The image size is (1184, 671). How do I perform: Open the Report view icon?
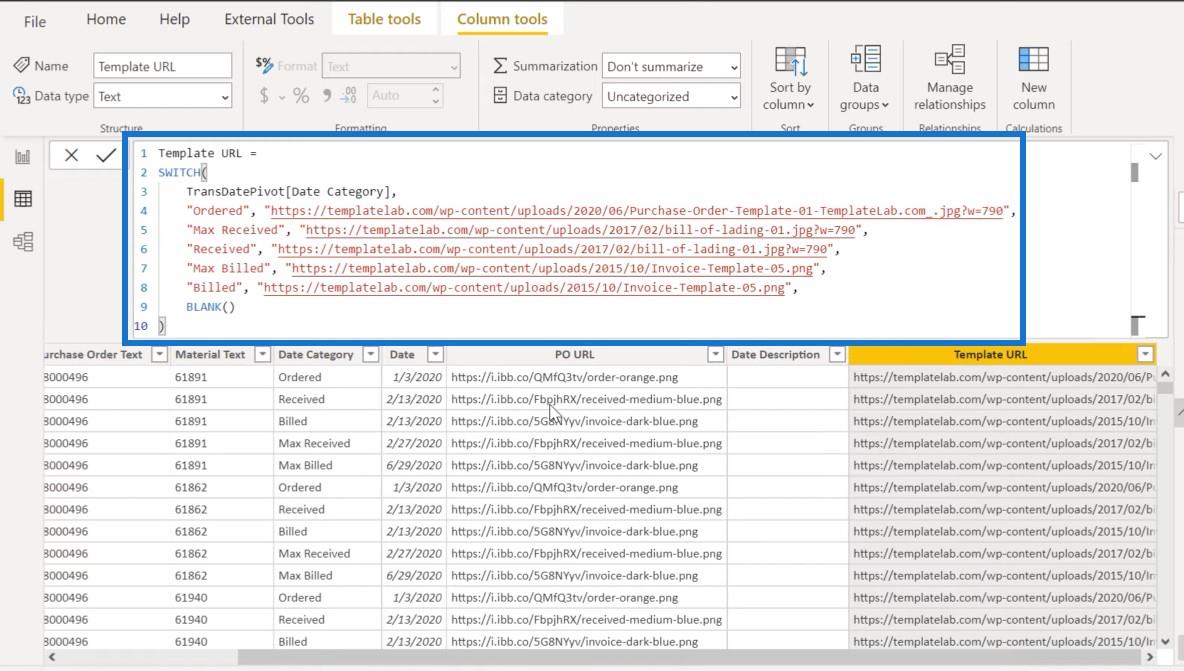(x=23, y=157)
